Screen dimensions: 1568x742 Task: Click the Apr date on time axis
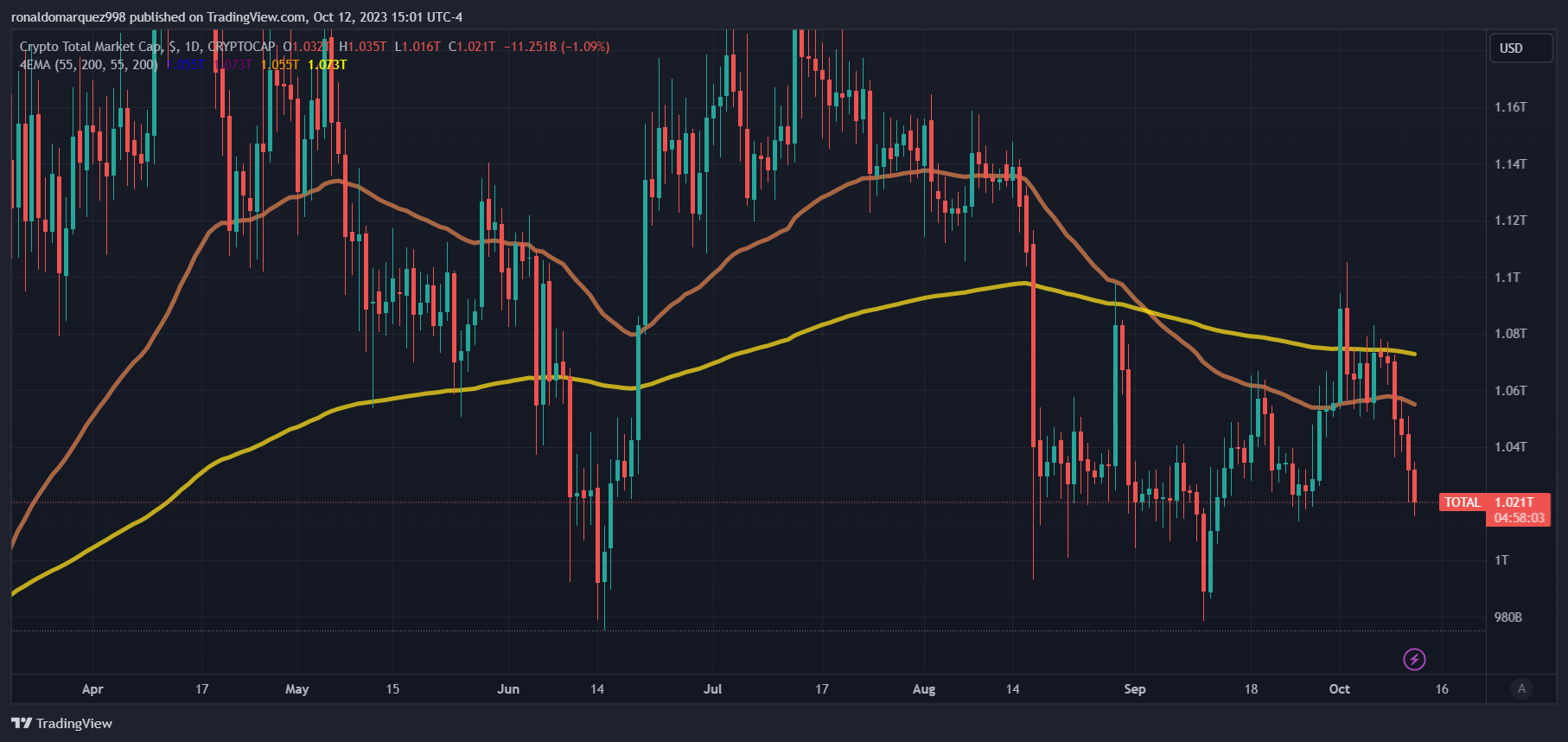(x=92, y=689)
